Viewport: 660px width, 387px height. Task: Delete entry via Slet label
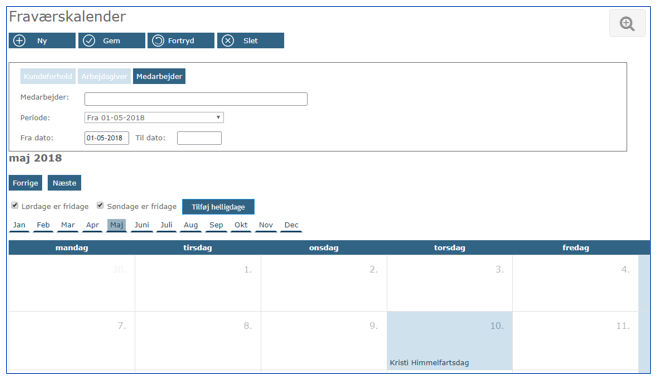250,41
